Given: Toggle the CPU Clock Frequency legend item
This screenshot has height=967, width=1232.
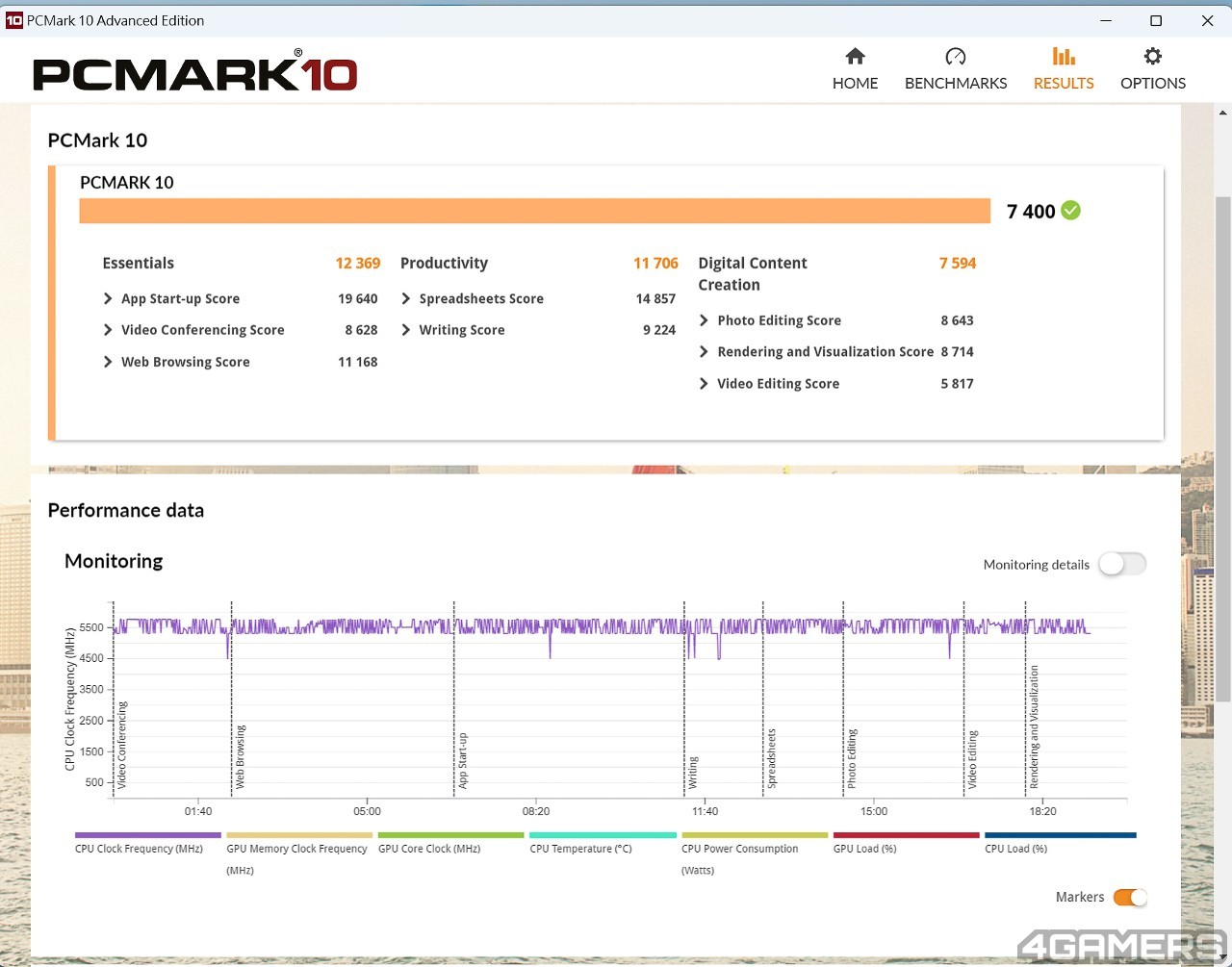Looking at the screenshot, I should (x=139, y=849).
